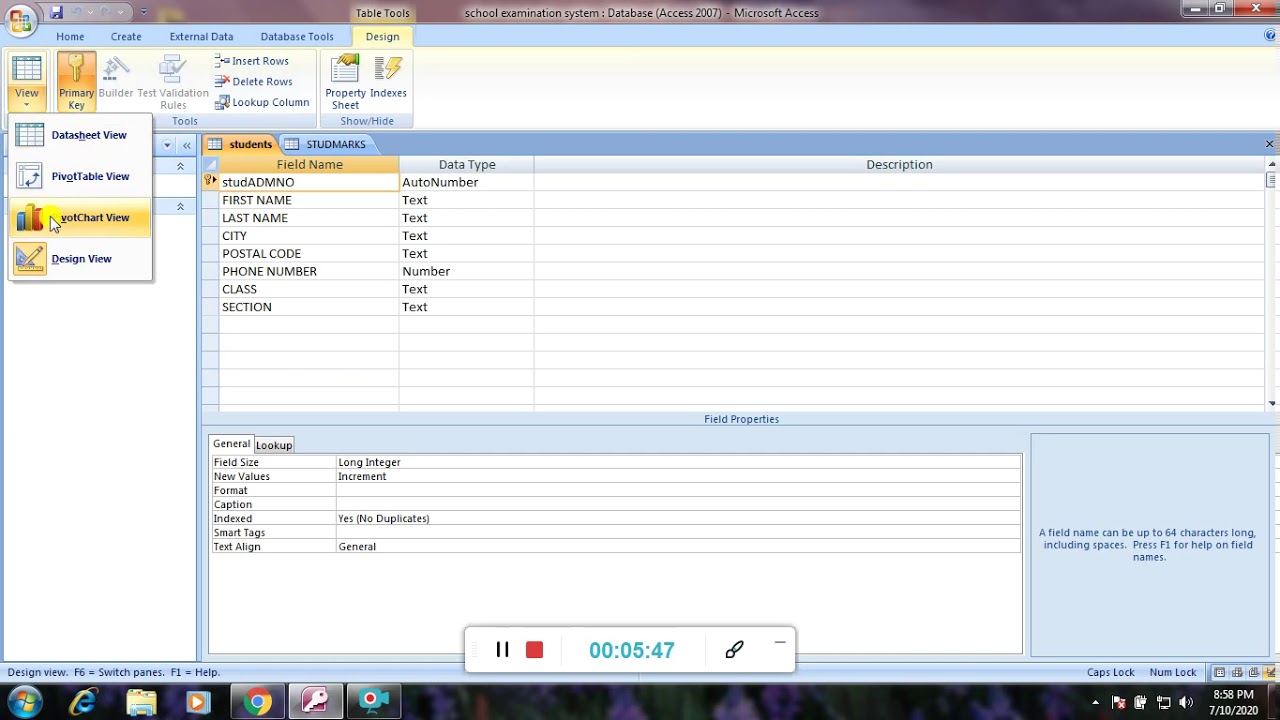Choose Design View from menu
This screenshot has height=720, width=1280.
pyautogui.click(x=80, y=258)
